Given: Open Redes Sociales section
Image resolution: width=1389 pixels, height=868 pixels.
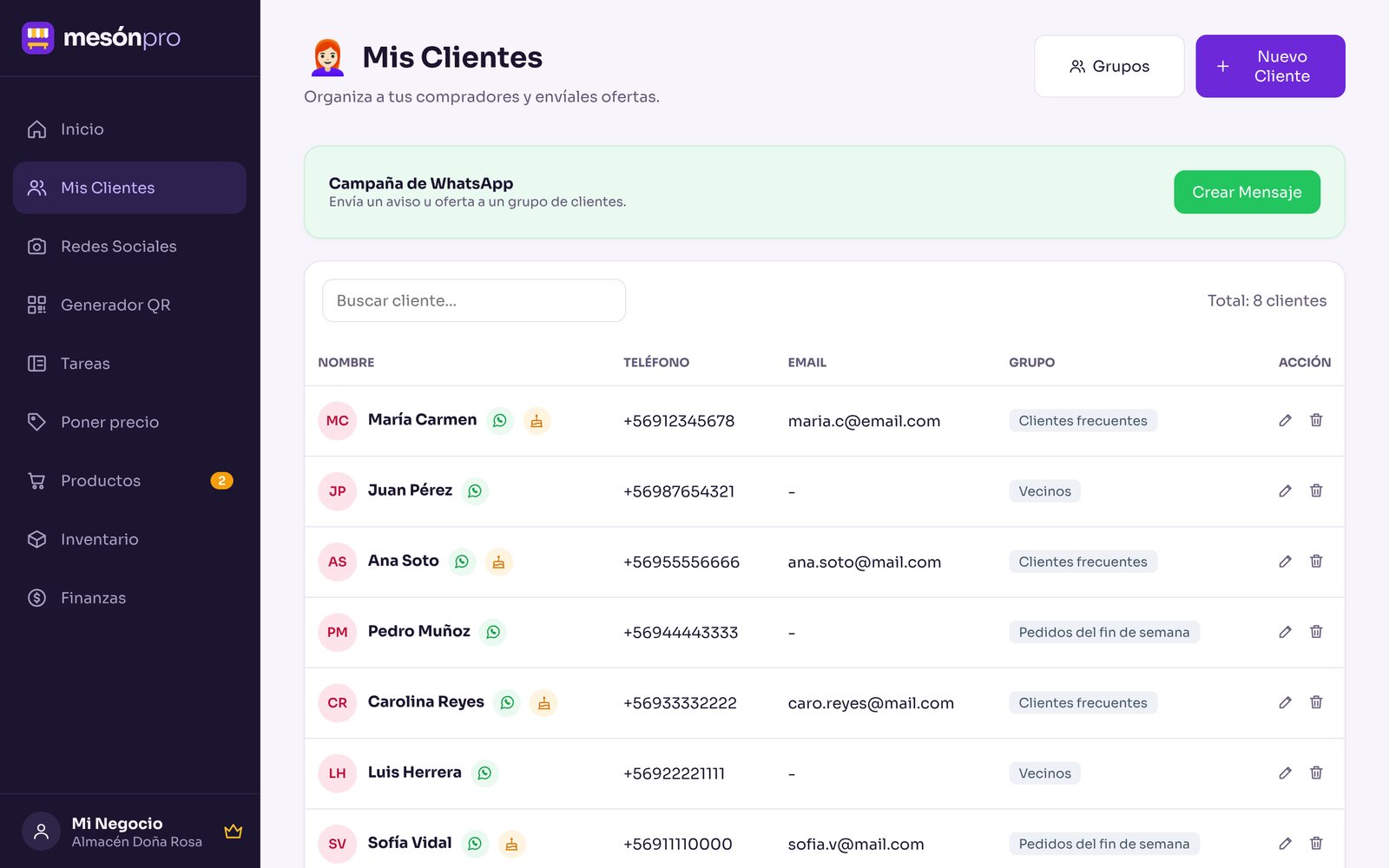Looking at the screenshot, I should click(129, 247).
